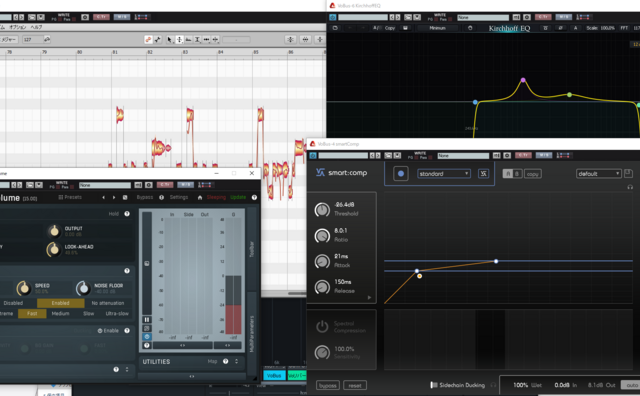Toggle Bypass in the Melda plugin
Viewport: 640px width, 396px height.
coord(144,197)
